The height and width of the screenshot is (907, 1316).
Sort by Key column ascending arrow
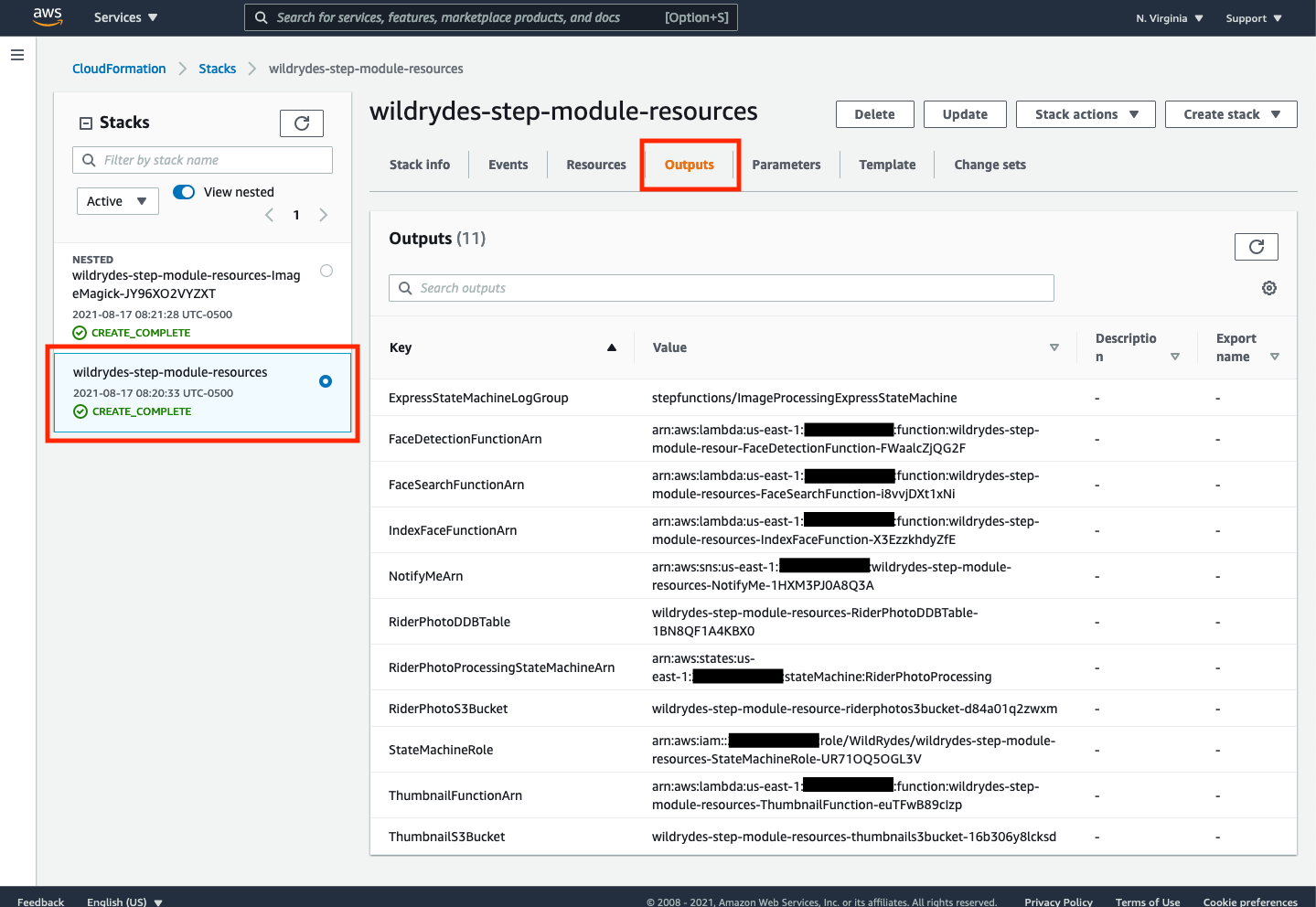click(x=612, y=347)
